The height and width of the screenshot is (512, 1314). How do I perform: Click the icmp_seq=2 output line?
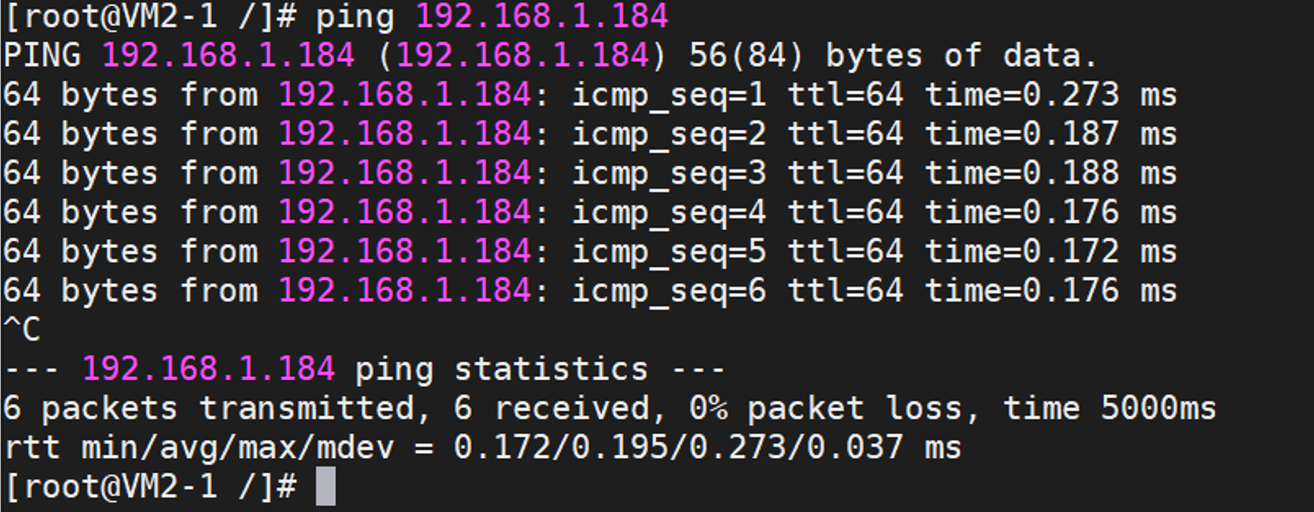(x=590, y=135)
